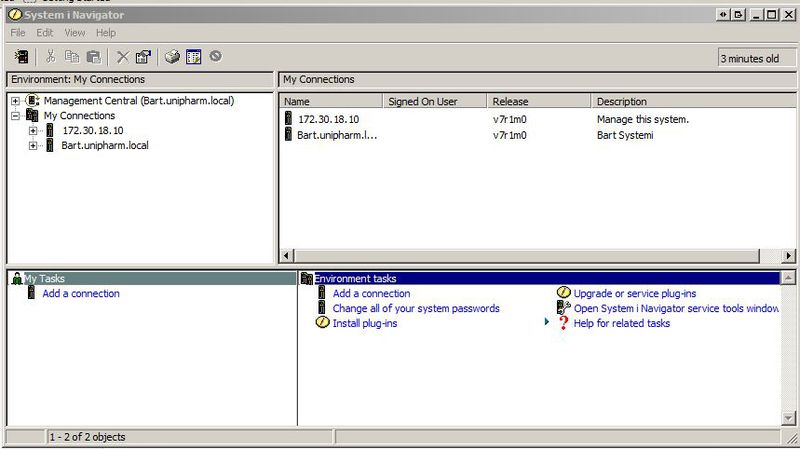
Task: Select the My Connections tree label
Action: [x=79, y=116]
